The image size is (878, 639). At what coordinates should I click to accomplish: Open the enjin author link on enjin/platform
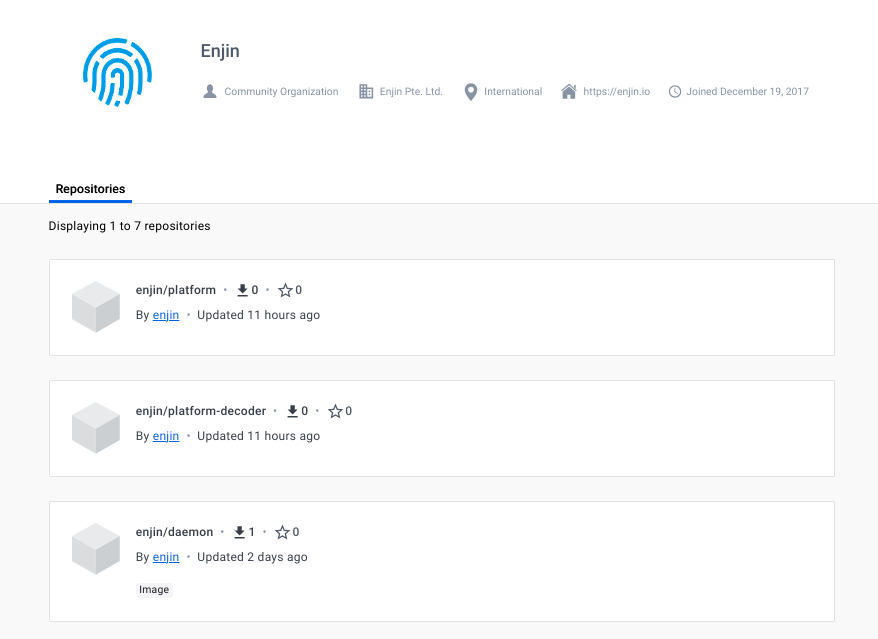166,315
